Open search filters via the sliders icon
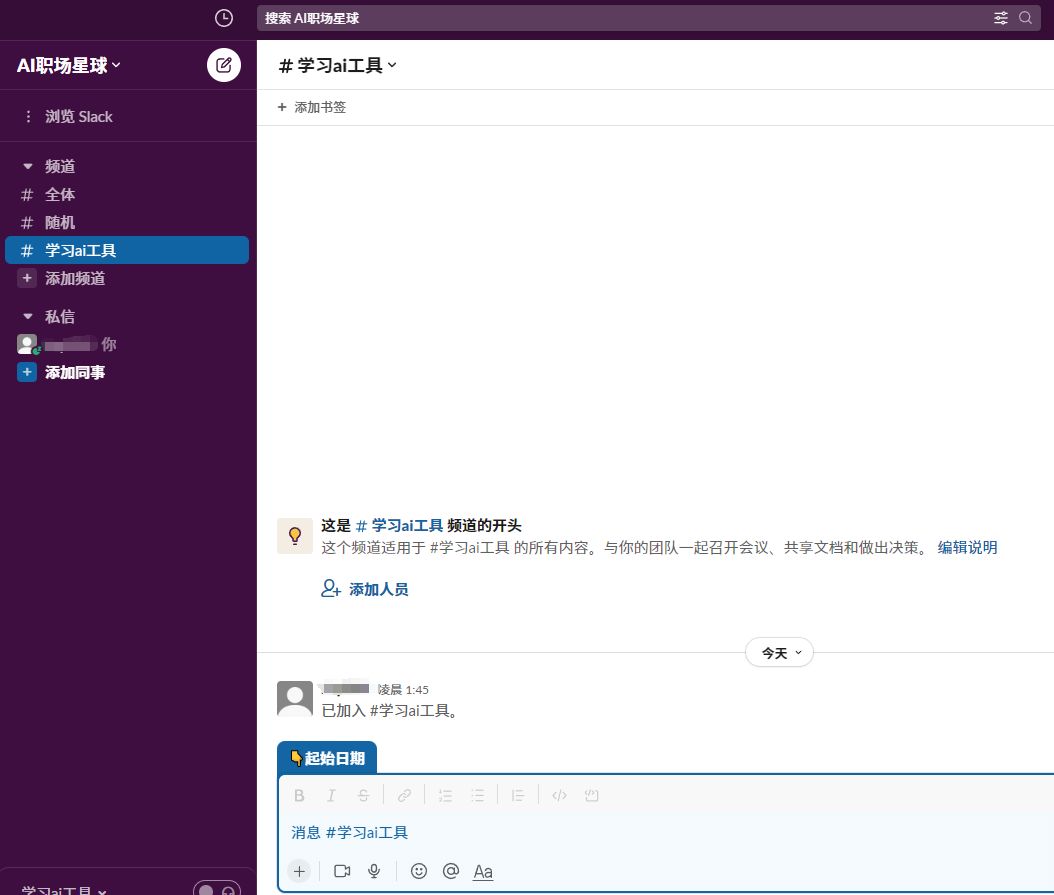1054x895 pixels. pos(1000,17)
